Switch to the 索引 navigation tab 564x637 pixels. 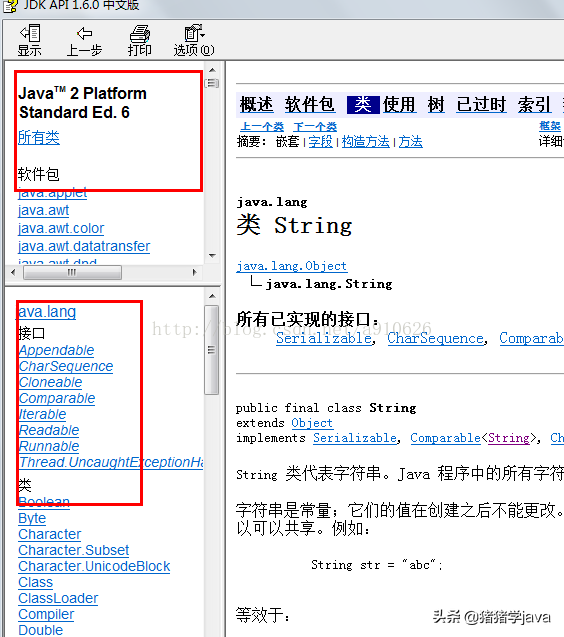[534, 105]
